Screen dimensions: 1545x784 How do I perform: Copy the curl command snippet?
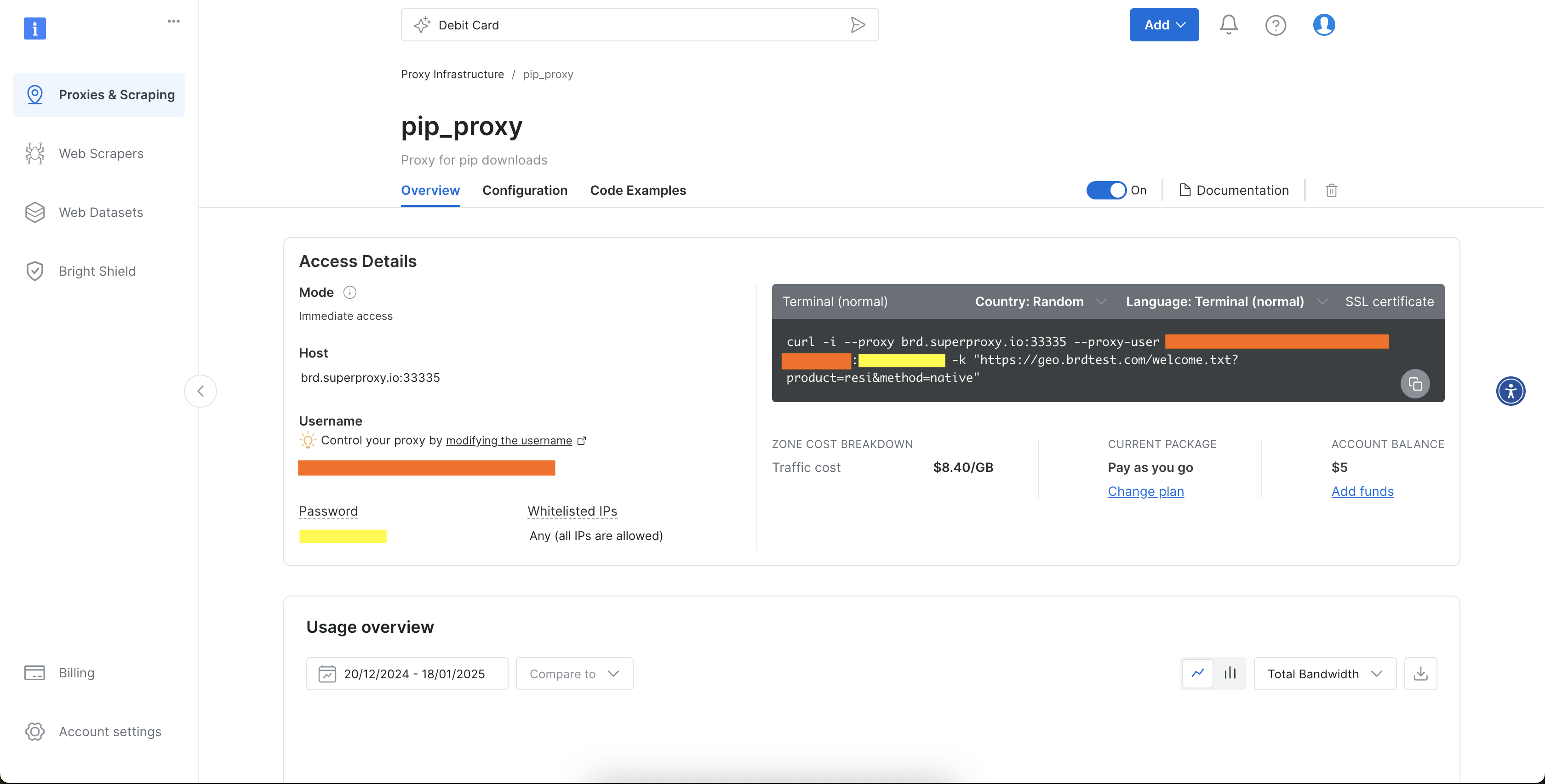pos(1415,384)
